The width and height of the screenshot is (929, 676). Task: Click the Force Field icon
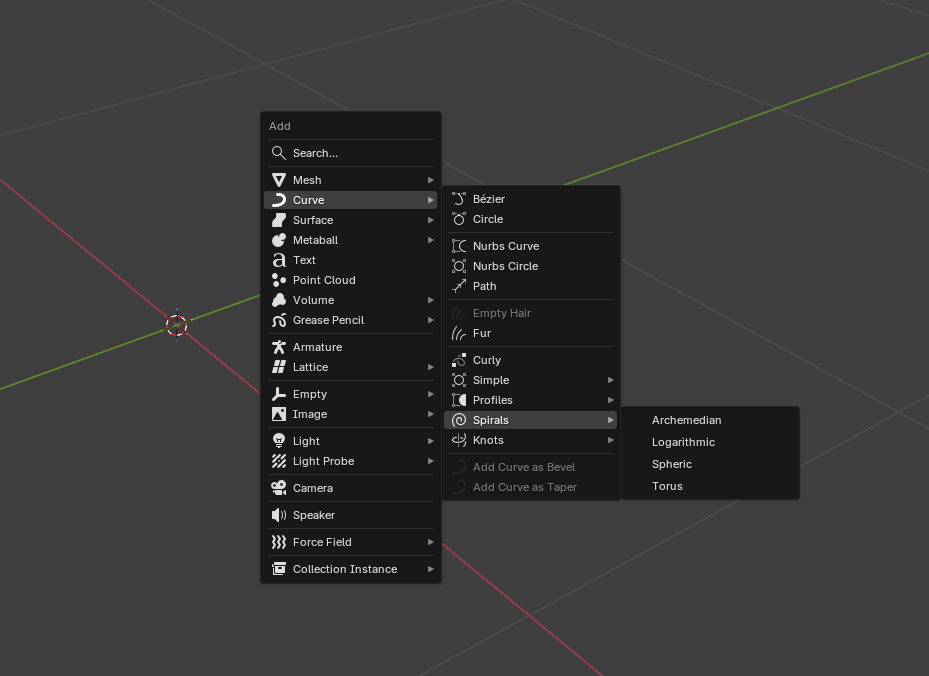(279, 542)
